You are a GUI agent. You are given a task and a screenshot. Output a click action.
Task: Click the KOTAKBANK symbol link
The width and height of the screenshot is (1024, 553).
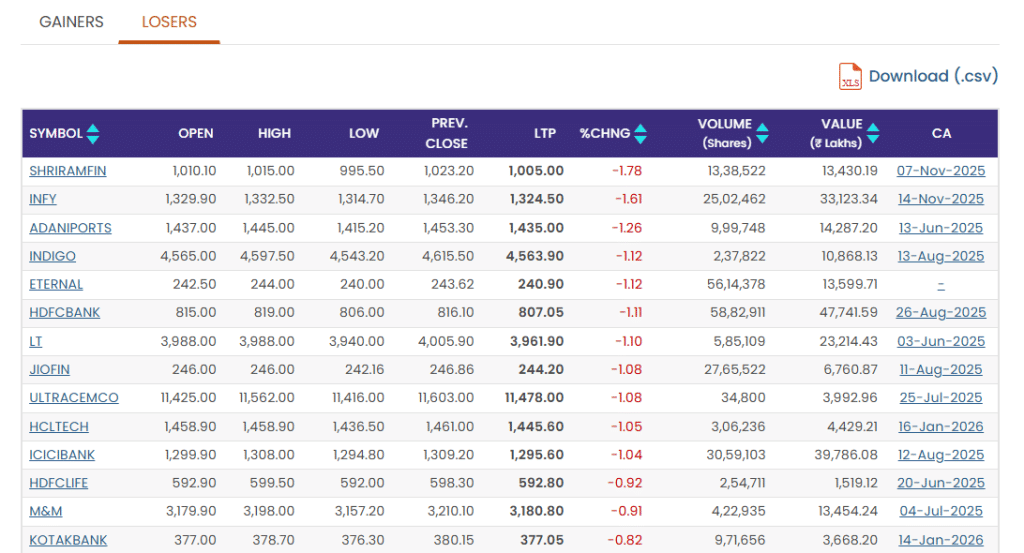point(68,540)
